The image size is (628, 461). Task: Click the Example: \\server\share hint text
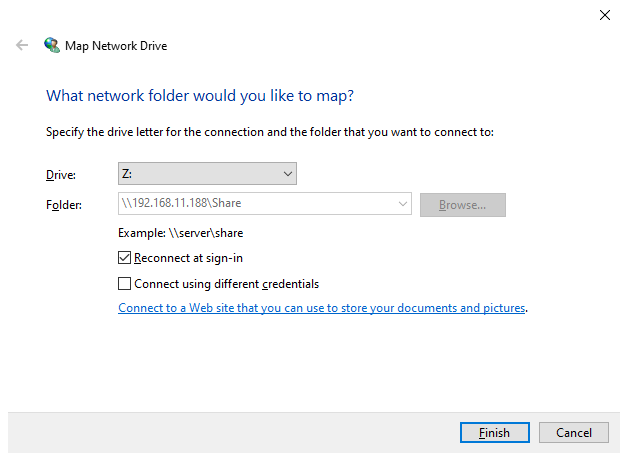(181, 233)
